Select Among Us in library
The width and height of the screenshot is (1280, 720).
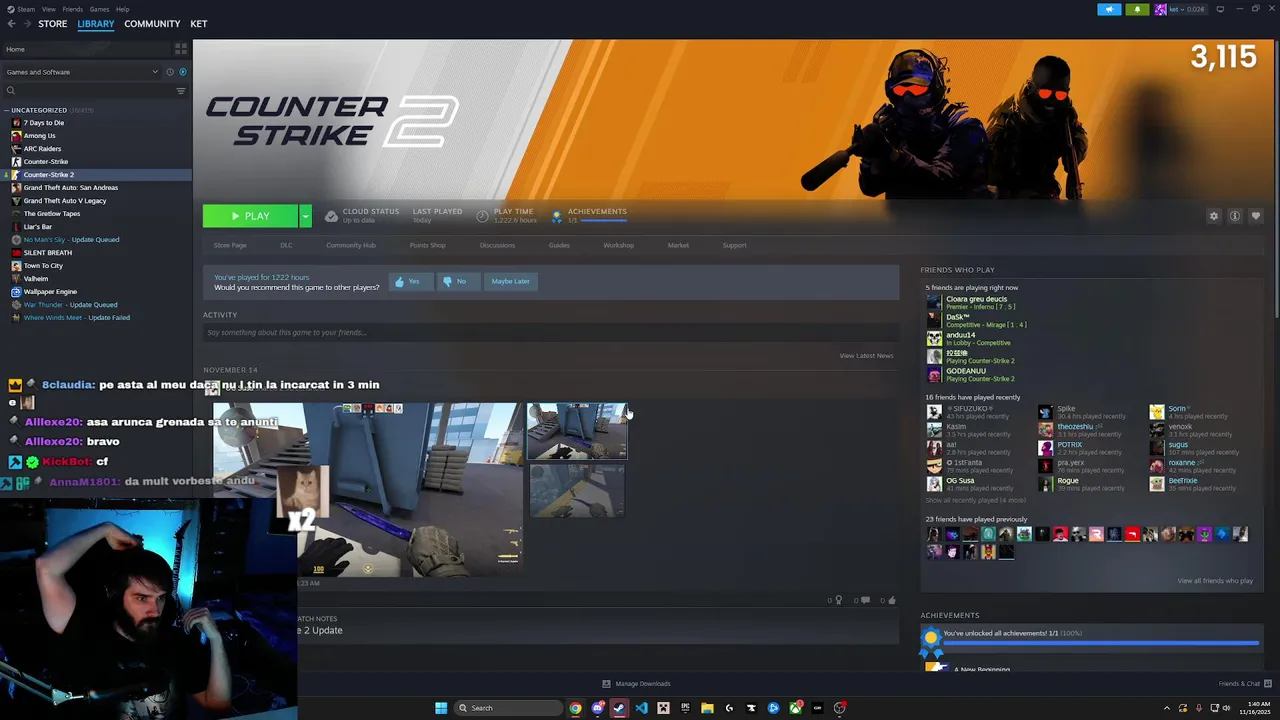(x=40, y=136)
